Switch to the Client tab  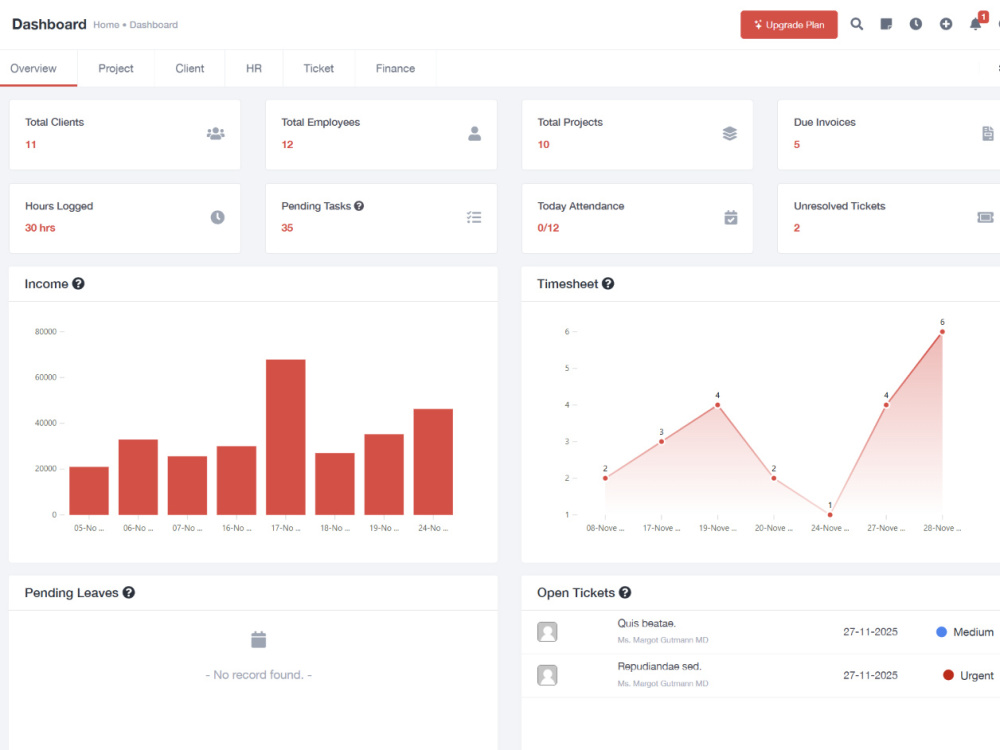click(189, 68)
